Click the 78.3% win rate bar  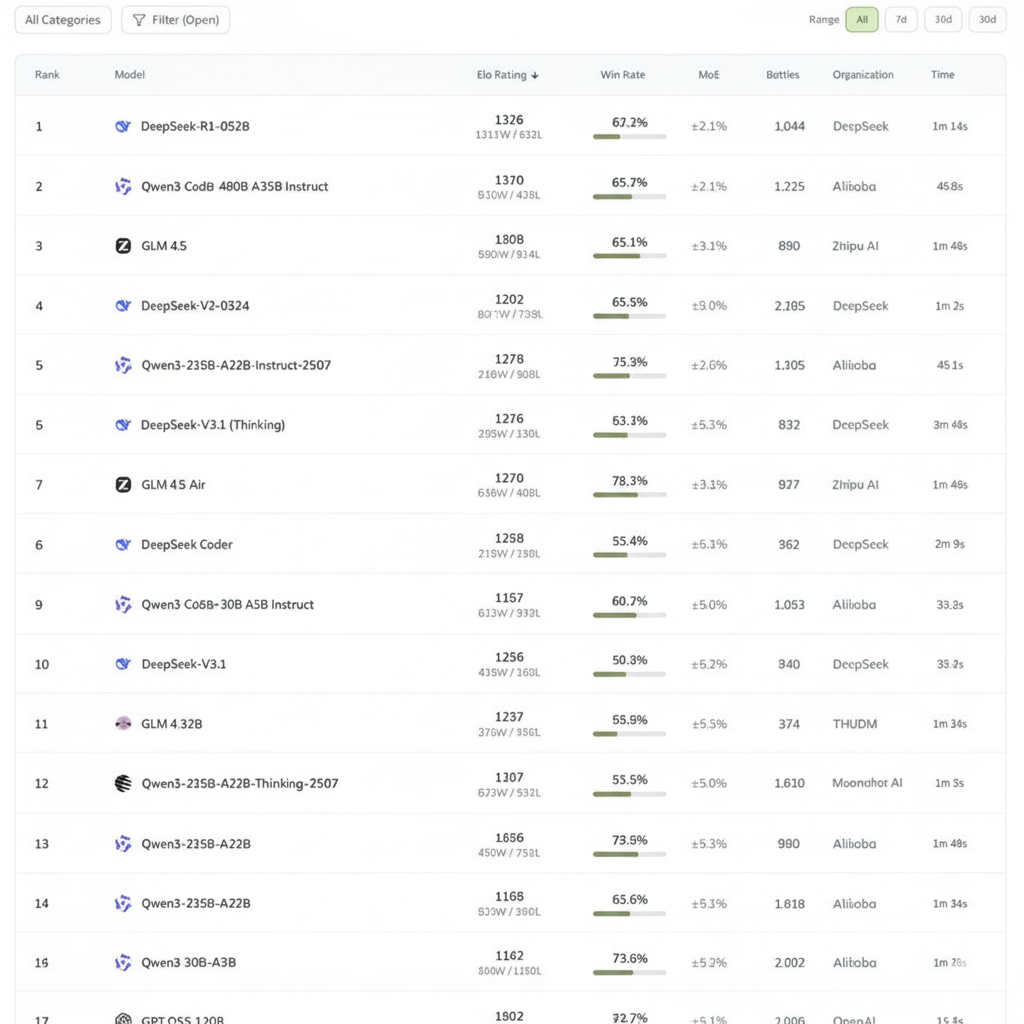coord(630,495)
